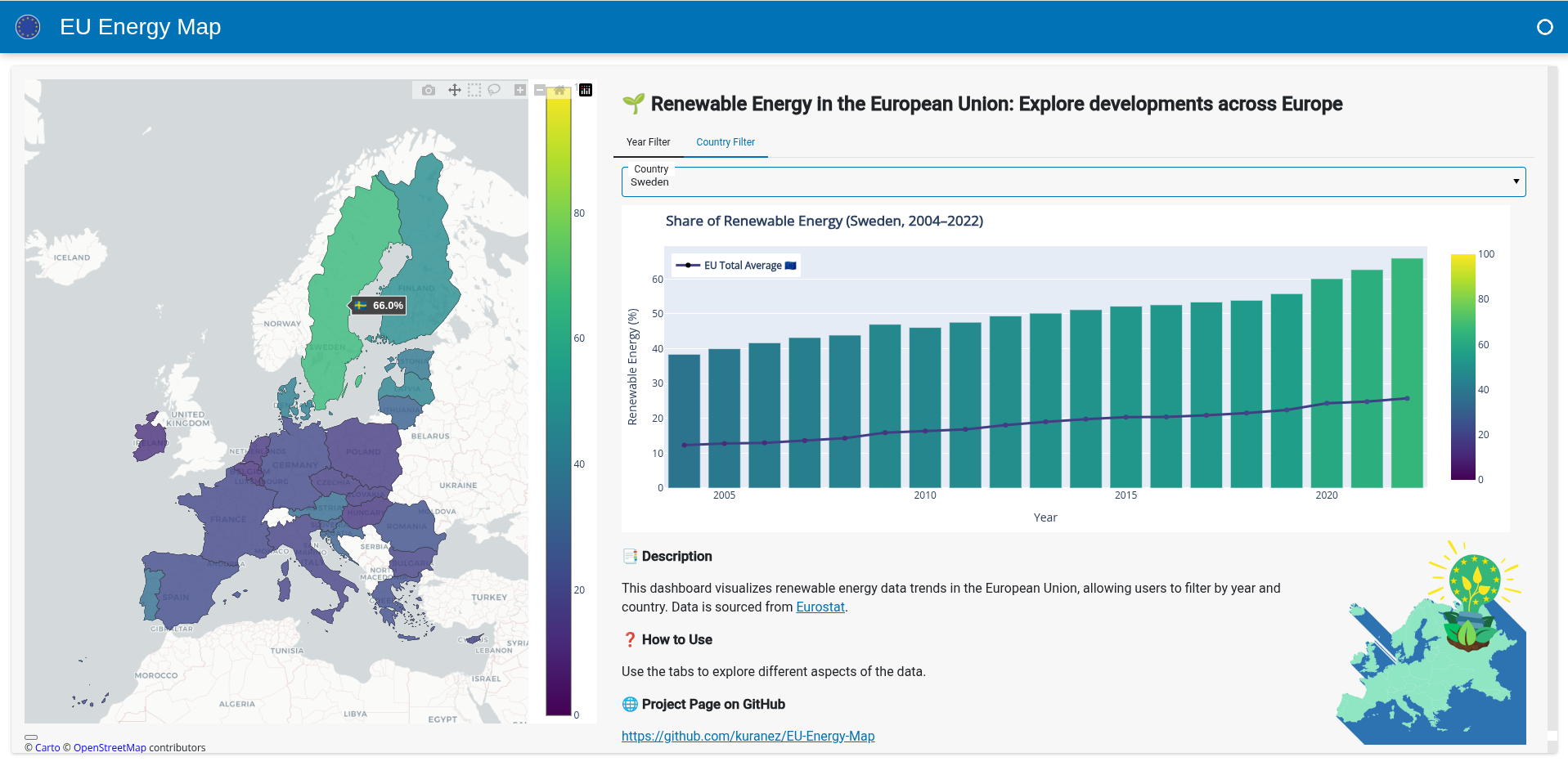Image resolution: width=1568 pixels, height=766 pixels.
Task: Expand the country list via the dropdown arrow
Action: 1516,181
